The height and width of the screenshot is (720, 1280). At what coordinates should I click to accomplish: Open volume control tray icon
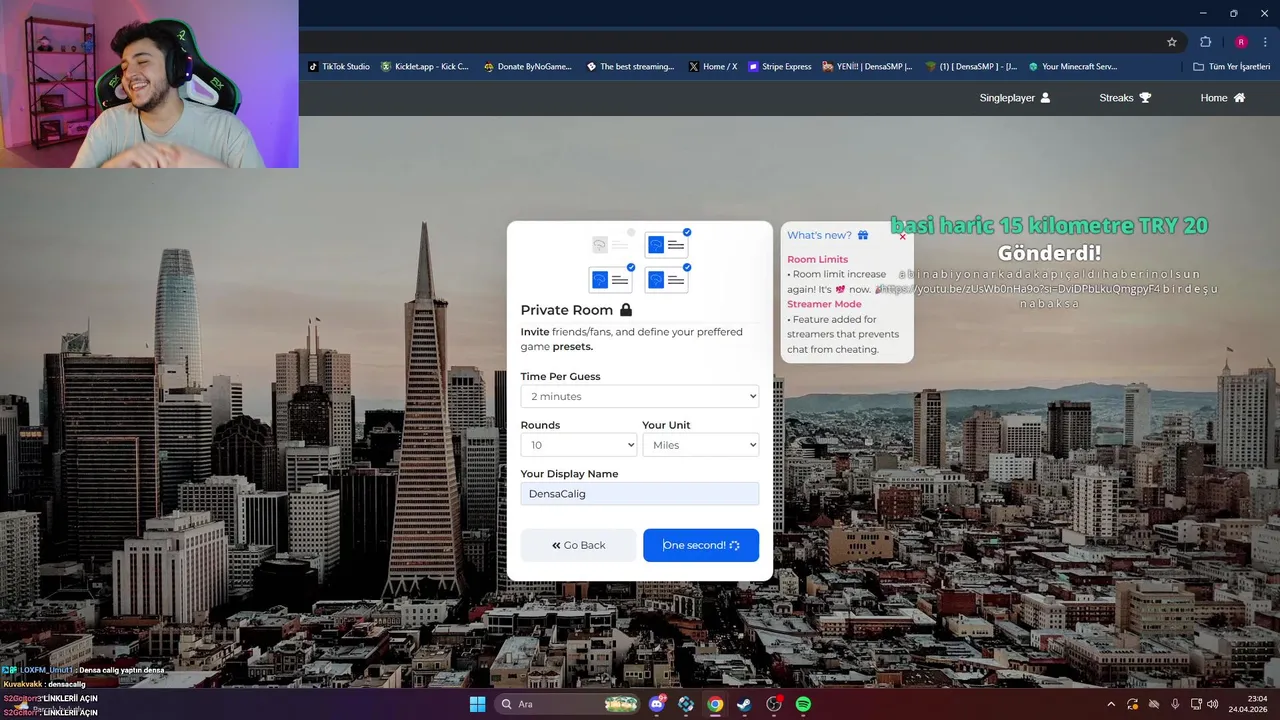(x=1213, y=704)
